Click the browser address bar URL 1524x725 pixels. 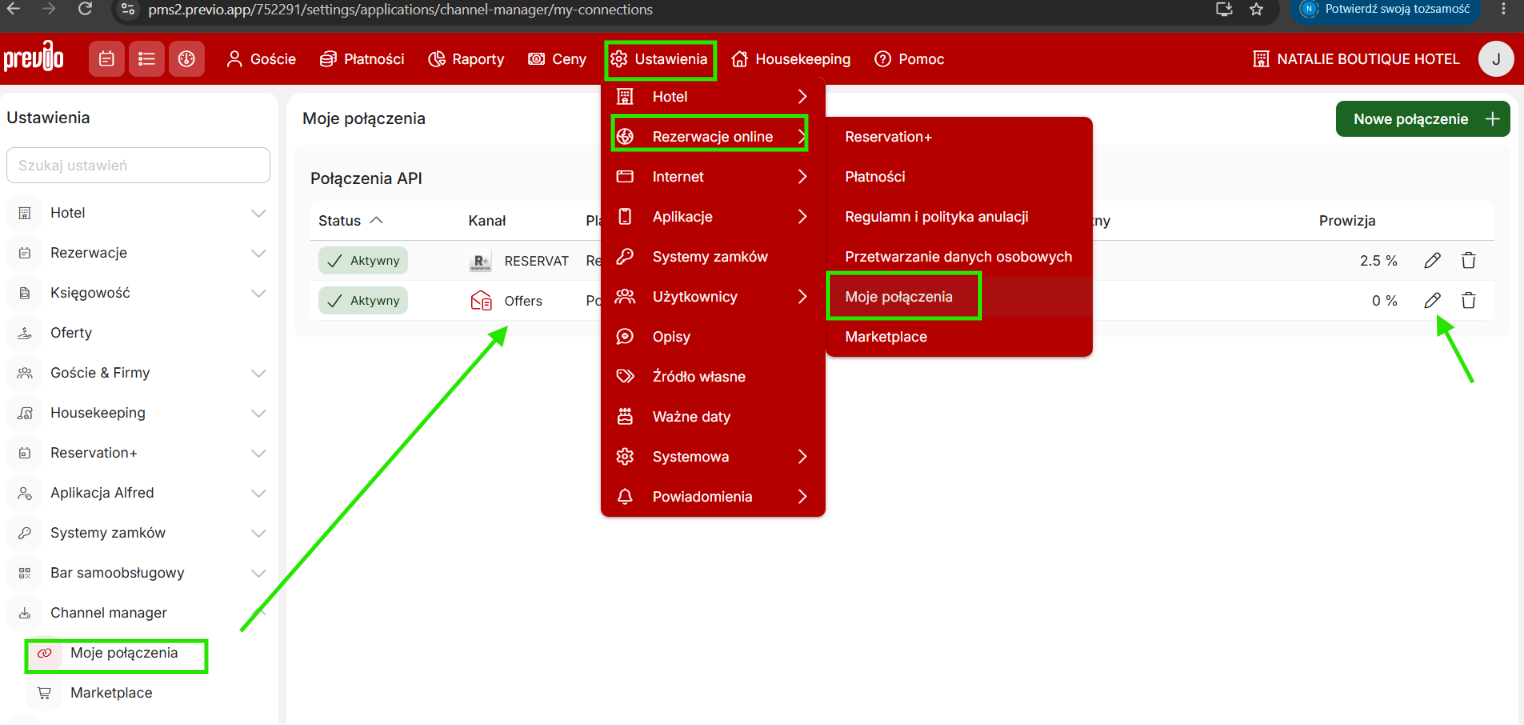pos(400,9)
